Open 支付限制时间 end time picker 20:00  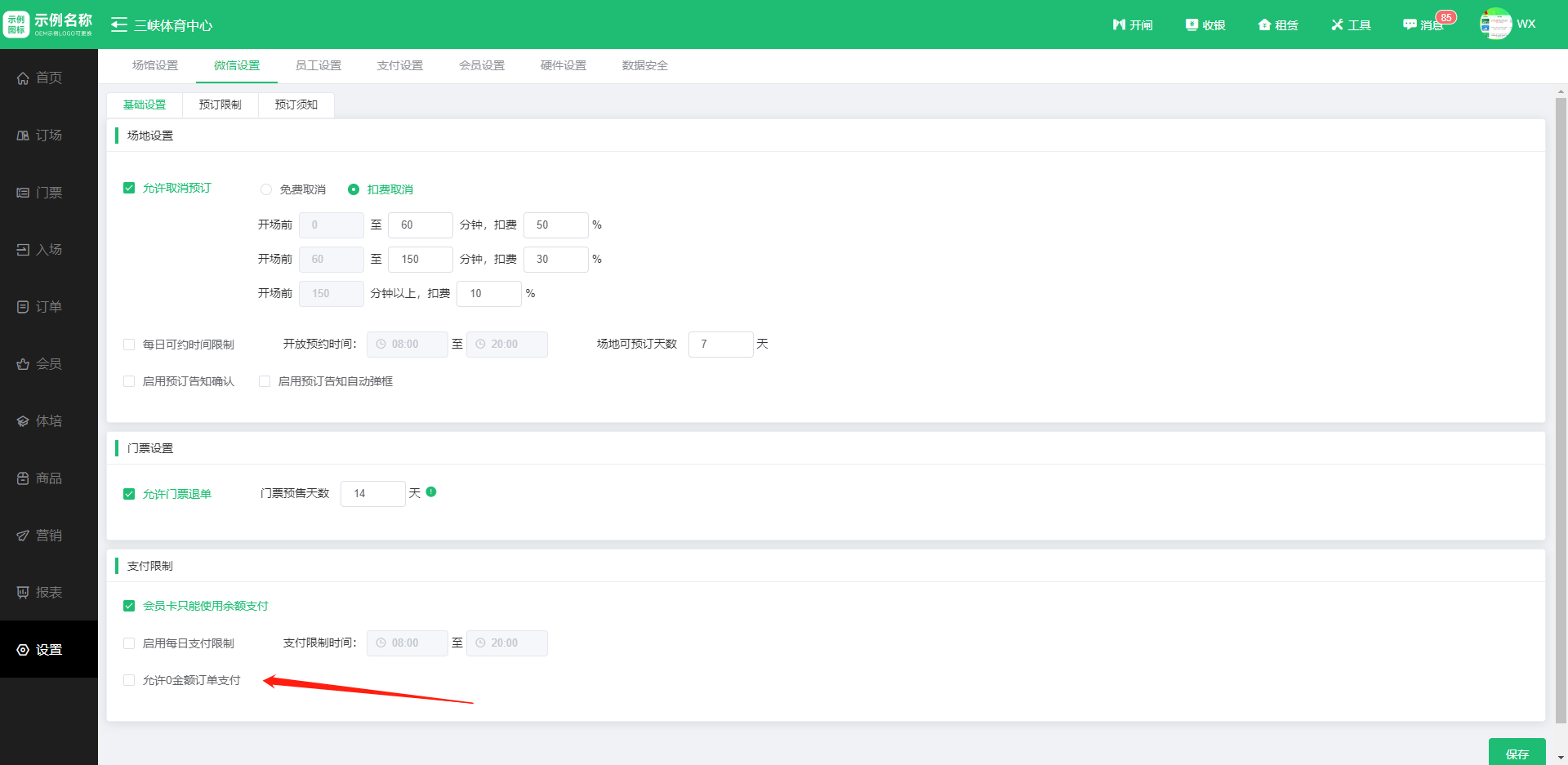pos(506,643)
